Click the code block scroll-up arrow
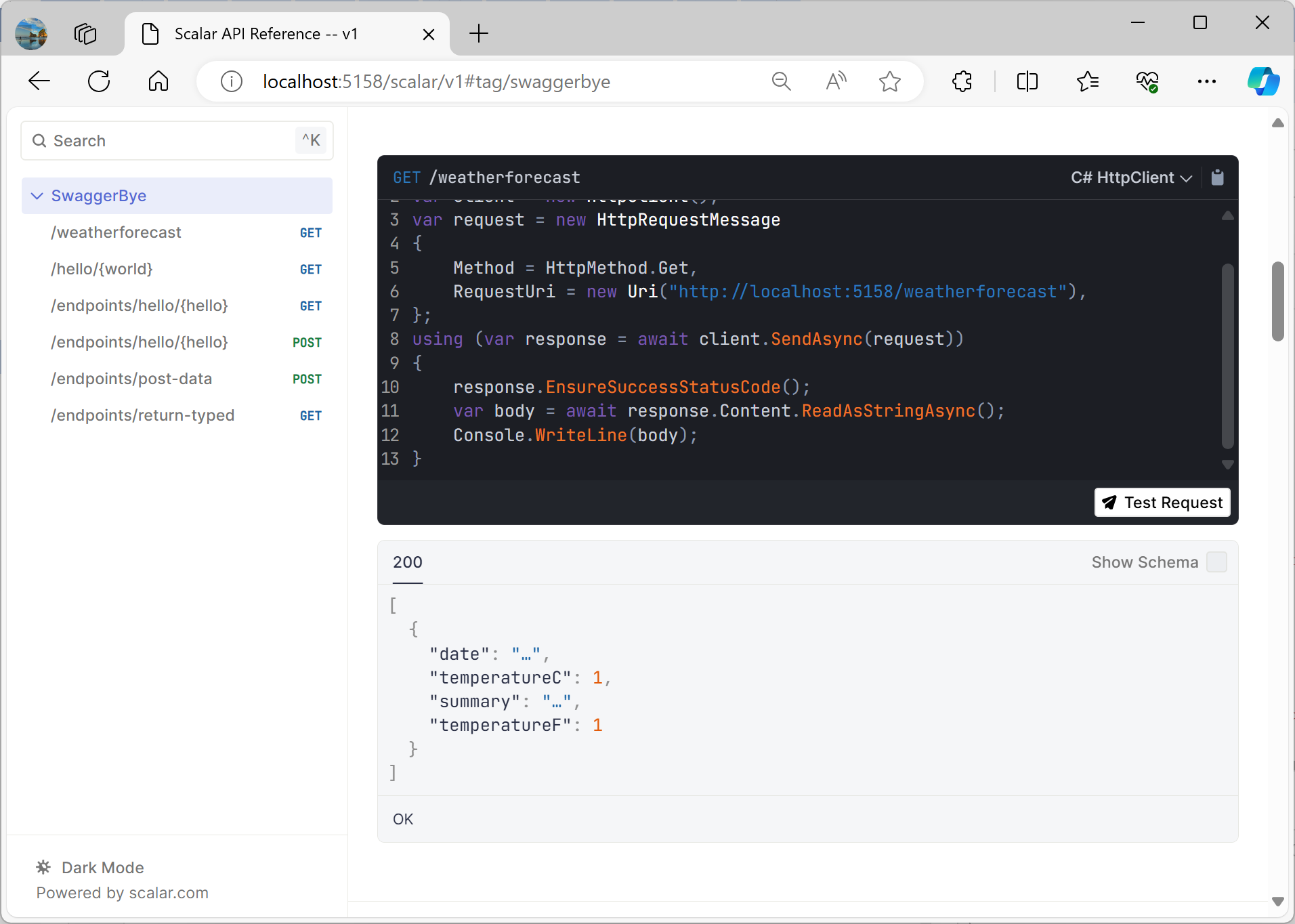The height and width of the screenshot is (924, 1295). [1227, 215]
